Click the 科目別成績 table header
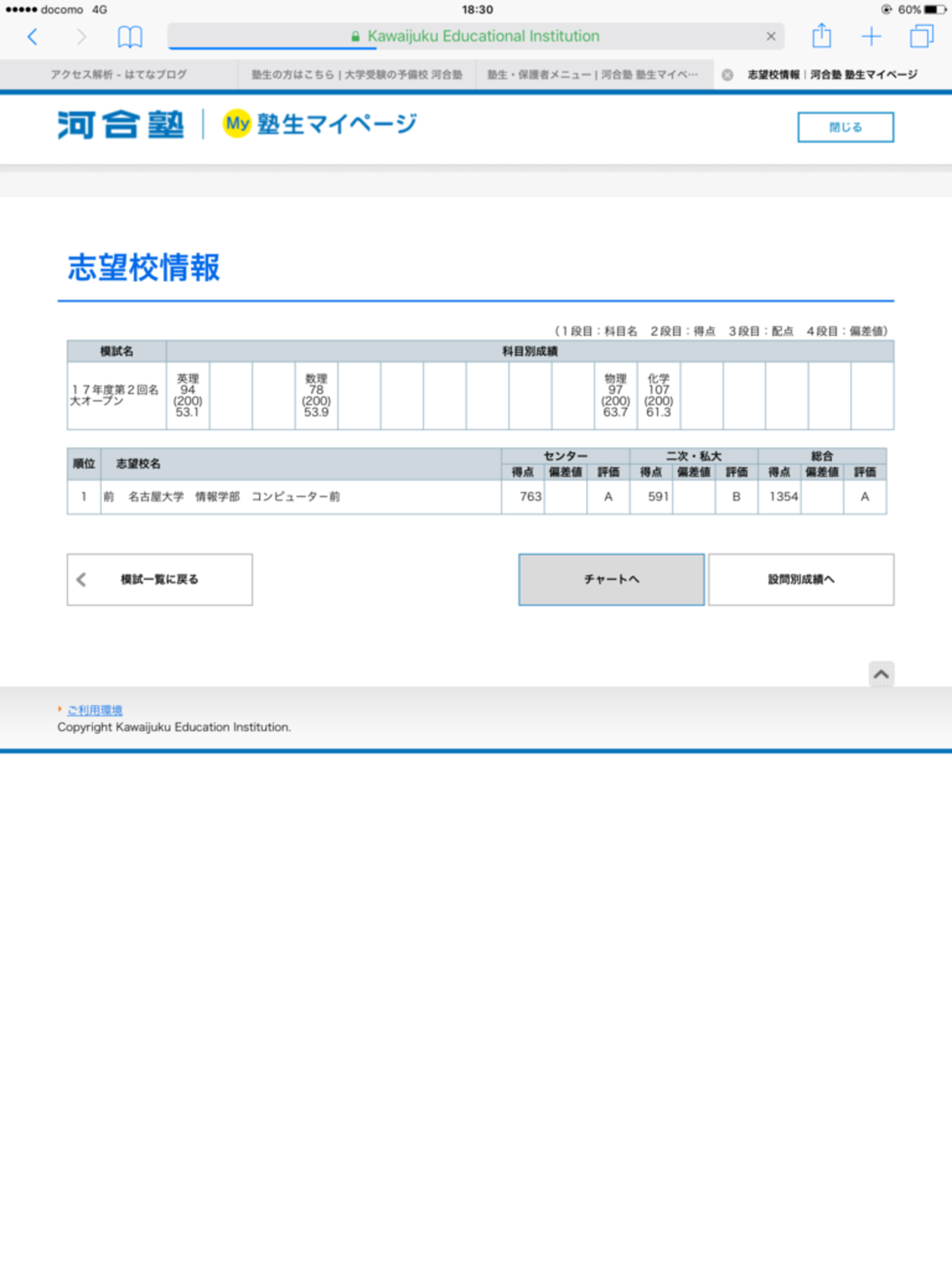This screenshot has width=952, height=1269. coord(529,351)
